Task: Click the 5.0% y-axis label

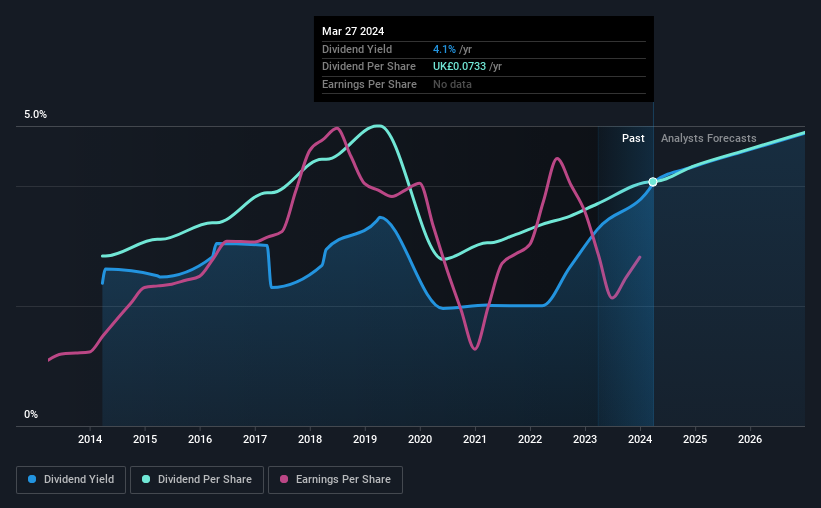Action: click(x=35, y=114)
